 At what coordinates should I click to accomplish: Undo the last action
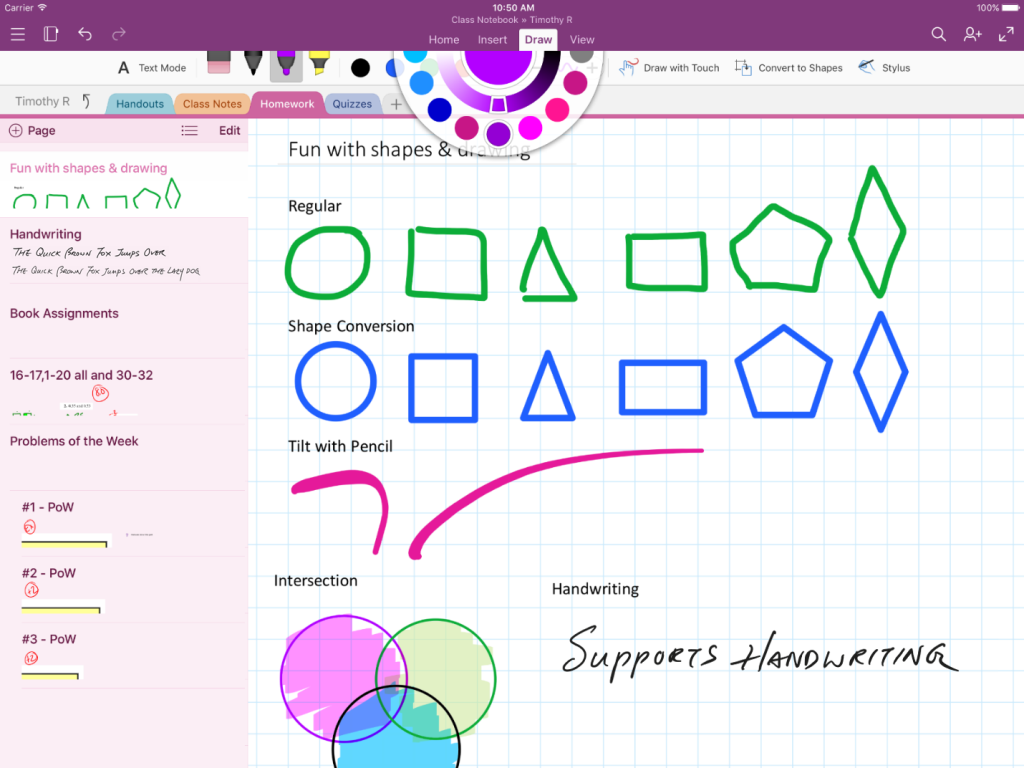[85, 34]
